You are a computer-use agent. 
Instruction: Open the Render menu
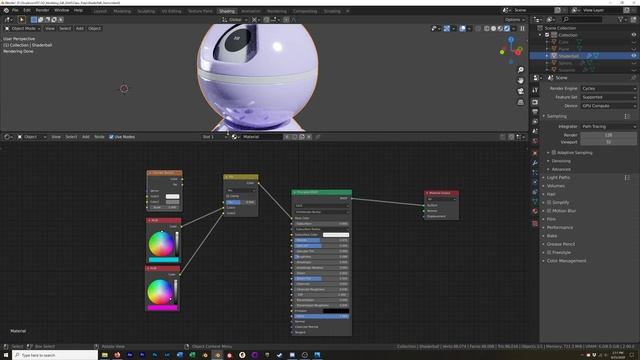tap(42, 10)
